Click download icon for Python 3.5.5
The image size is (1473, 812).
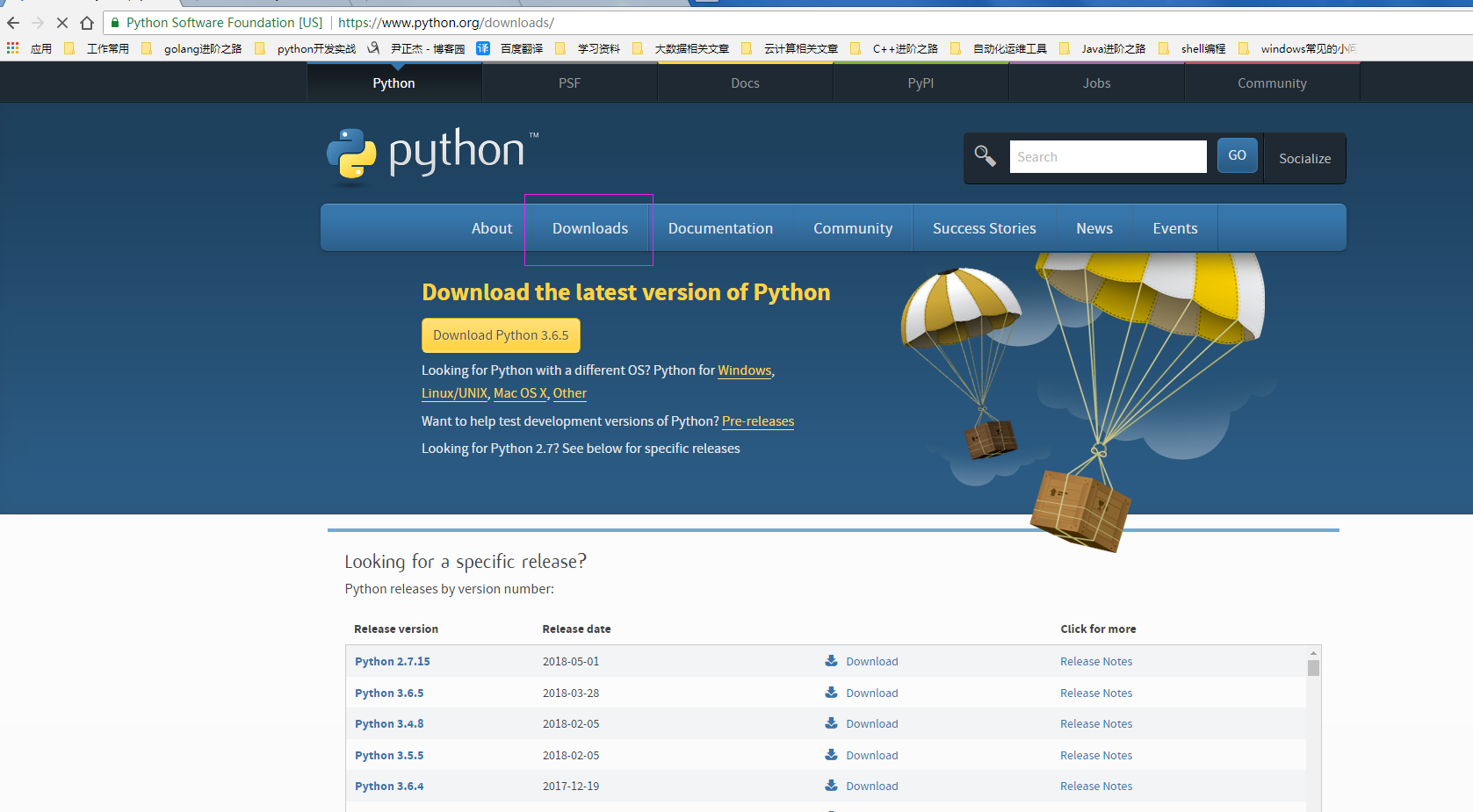[x=831, y=755]
